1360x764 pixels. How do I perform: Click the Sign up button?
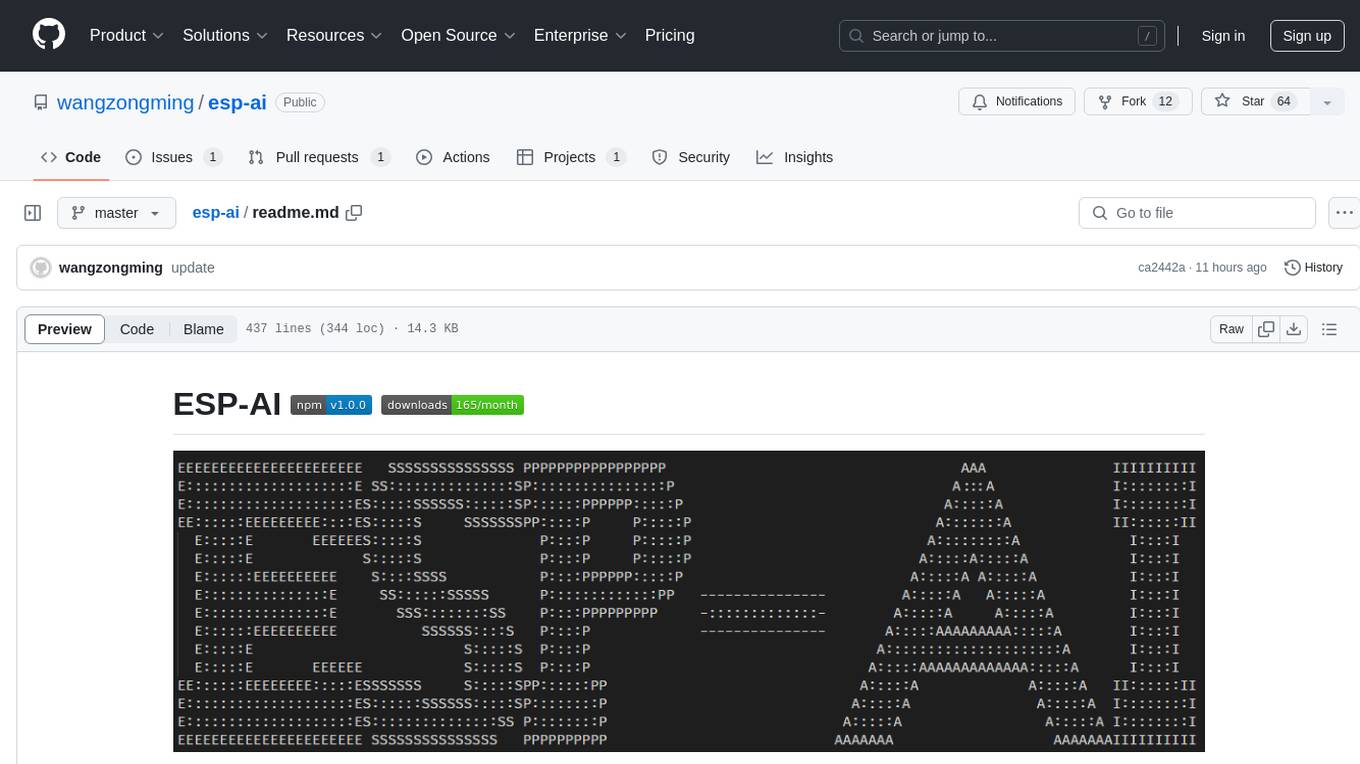[x=1307, y=36]
